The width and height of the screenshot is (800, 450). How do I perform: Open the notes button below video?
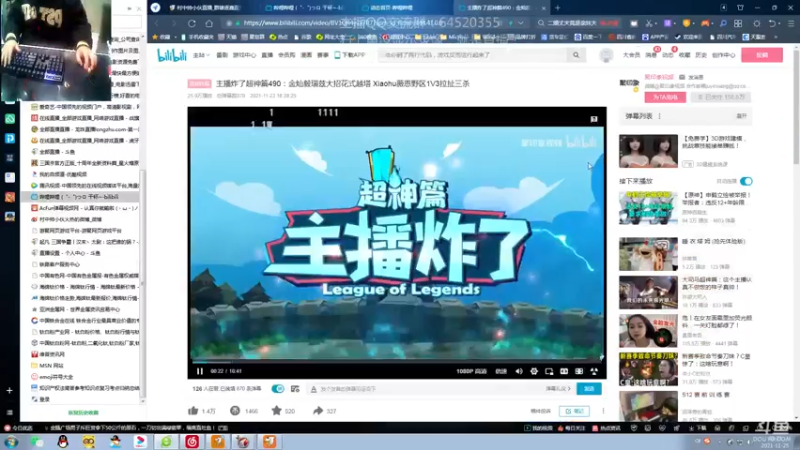tap(574, 411)
